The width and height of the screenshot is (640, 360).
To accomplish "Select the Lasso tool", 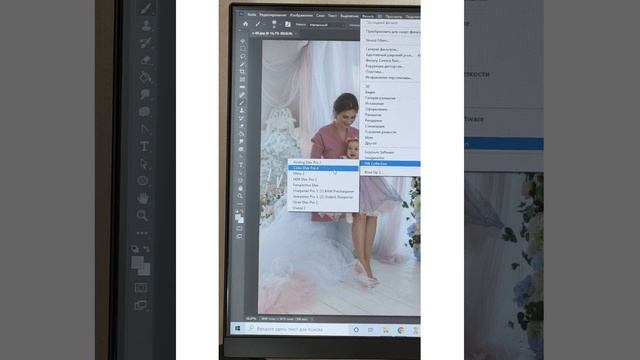I will (x=243, y=56).
